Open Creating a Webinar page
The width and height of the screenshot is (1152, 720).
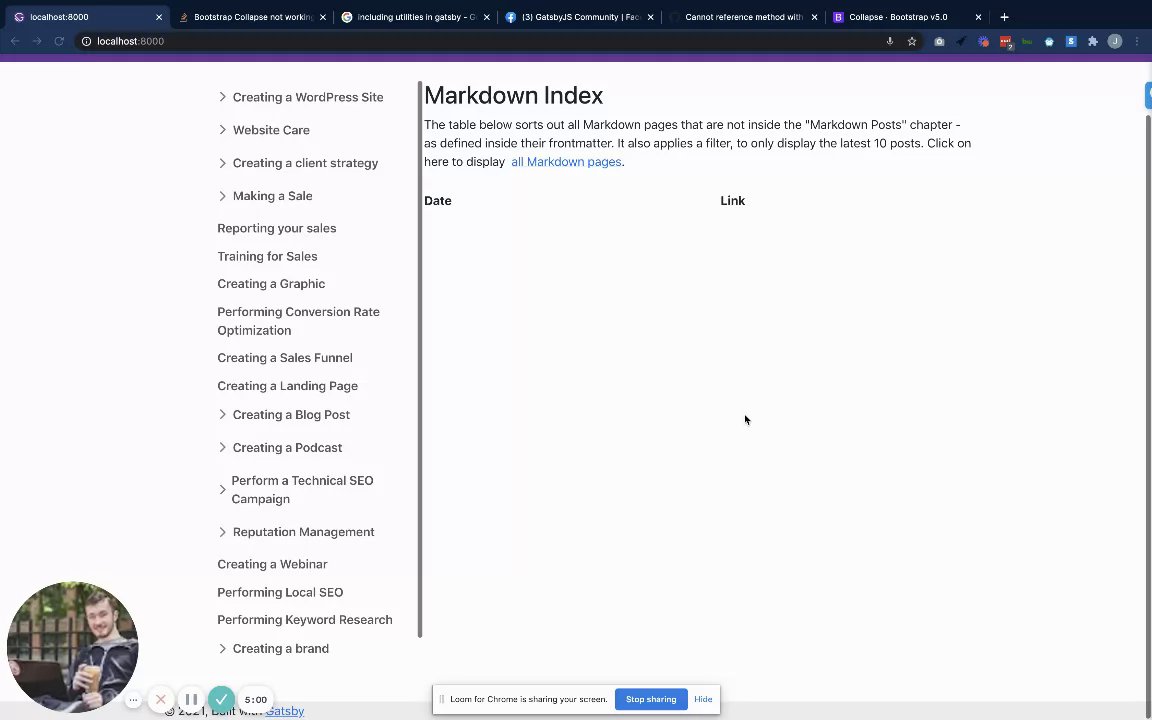point(272,564)
